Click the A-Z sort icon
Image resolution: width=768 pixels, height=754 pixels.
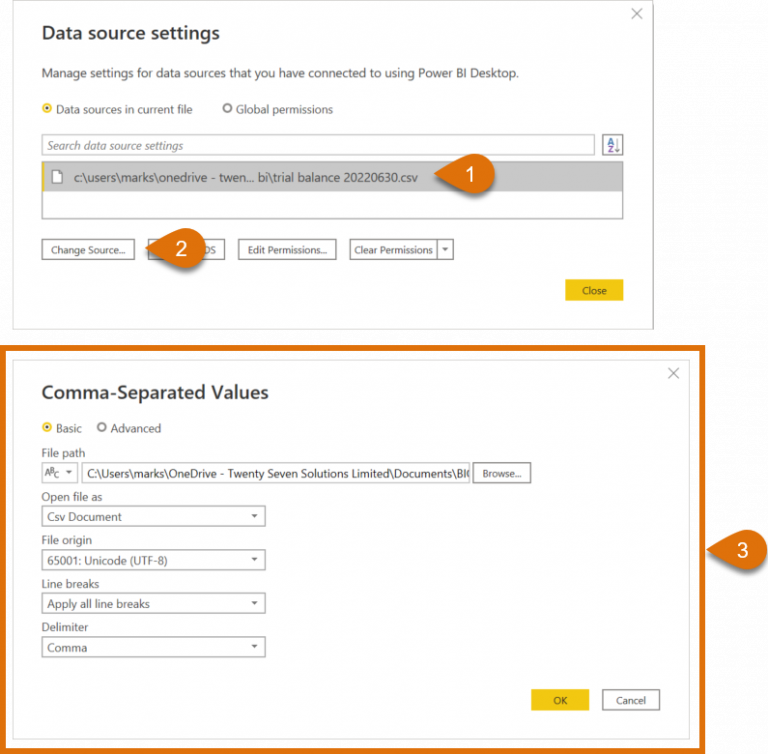coord(612,145)
